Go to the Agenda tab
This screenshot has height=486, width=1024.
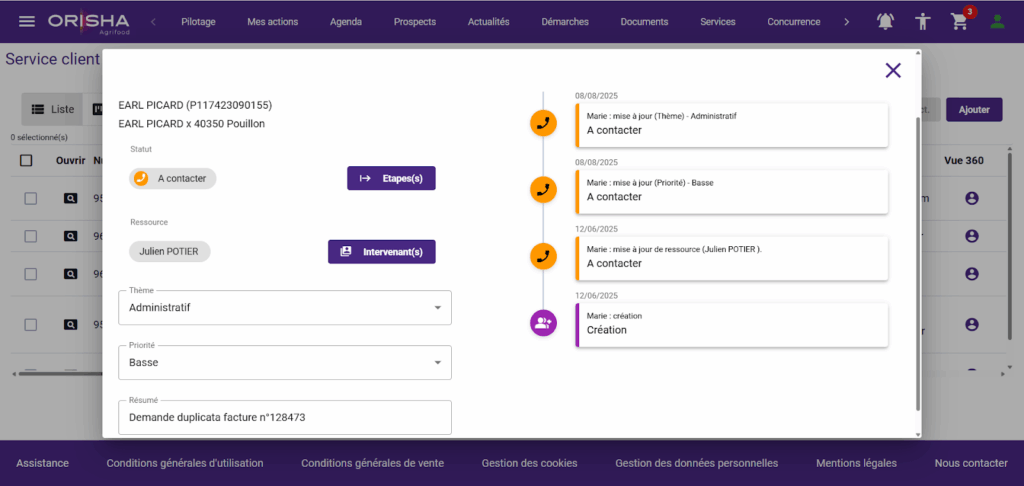coord(346,22)
